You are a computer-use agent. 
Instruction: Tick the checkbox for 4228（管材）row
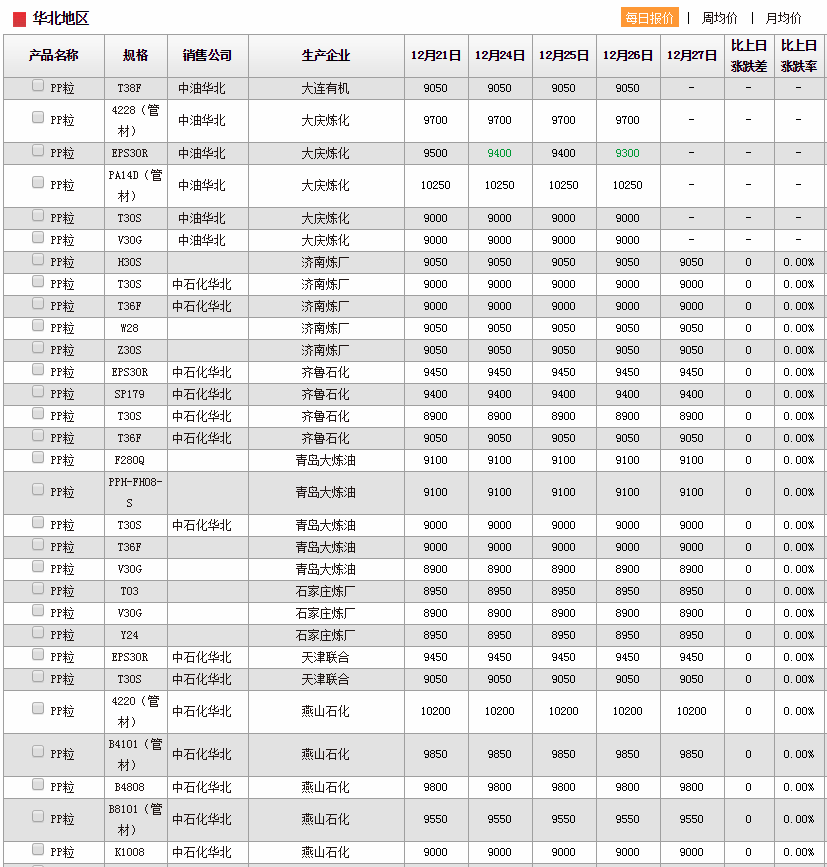click(38, 119)
